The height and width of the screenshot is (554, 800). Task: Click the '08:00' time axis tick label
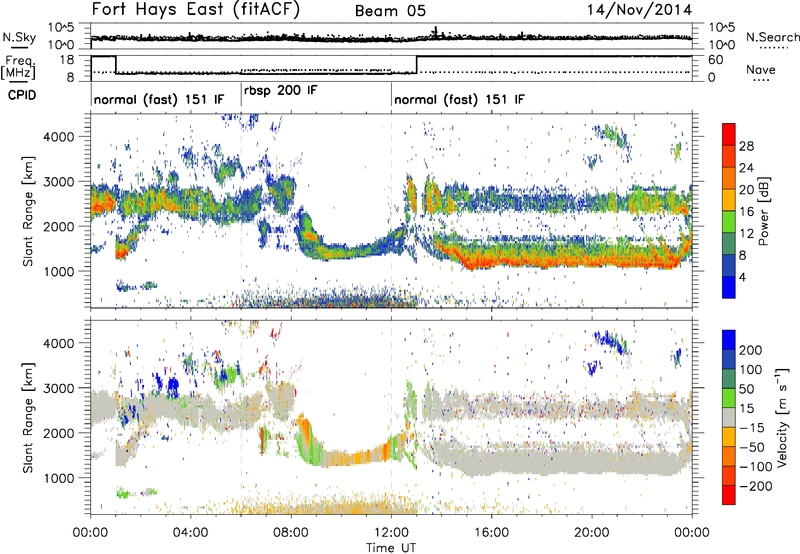click(291, 533)
